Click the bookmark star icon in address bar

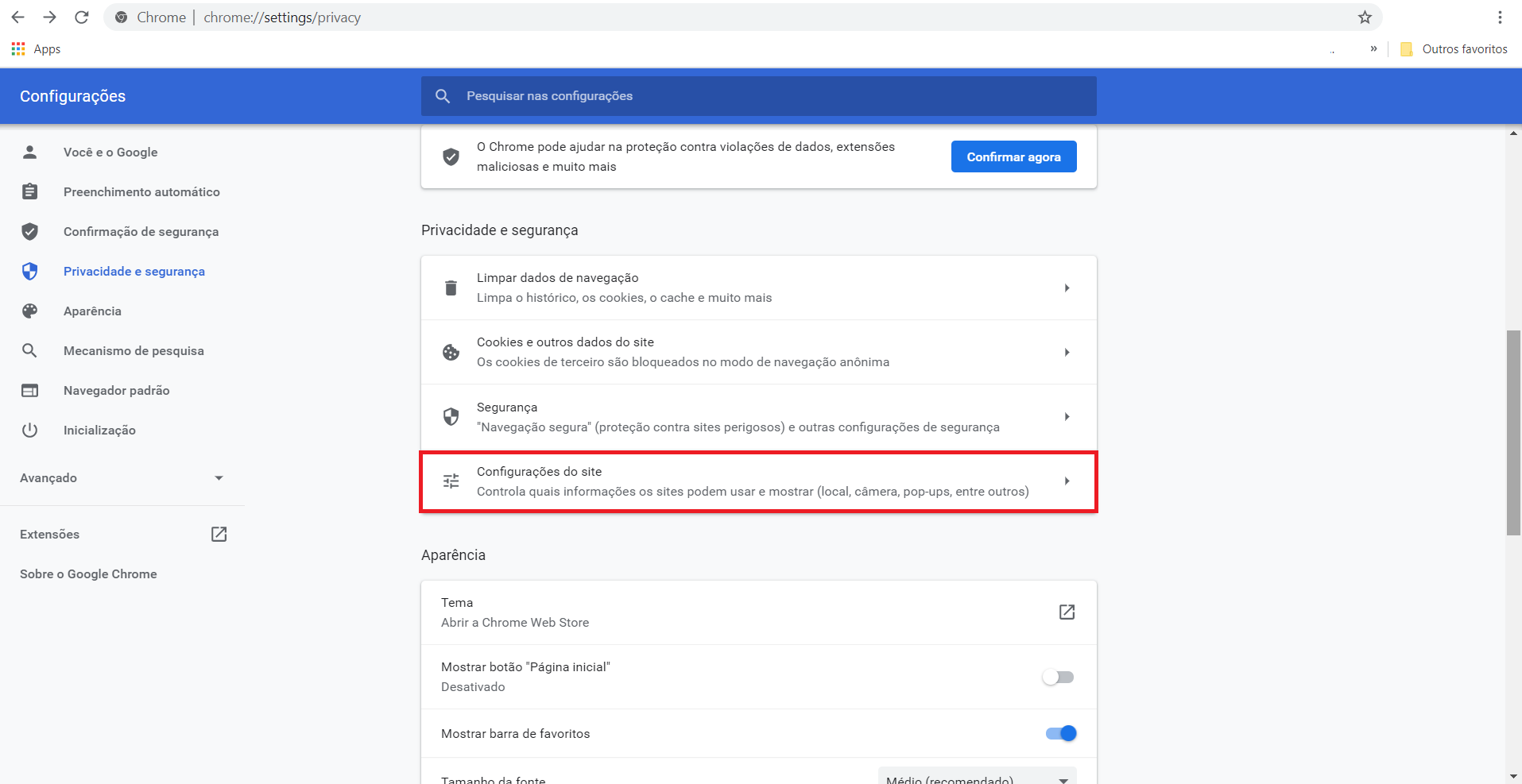point(1365,17)
